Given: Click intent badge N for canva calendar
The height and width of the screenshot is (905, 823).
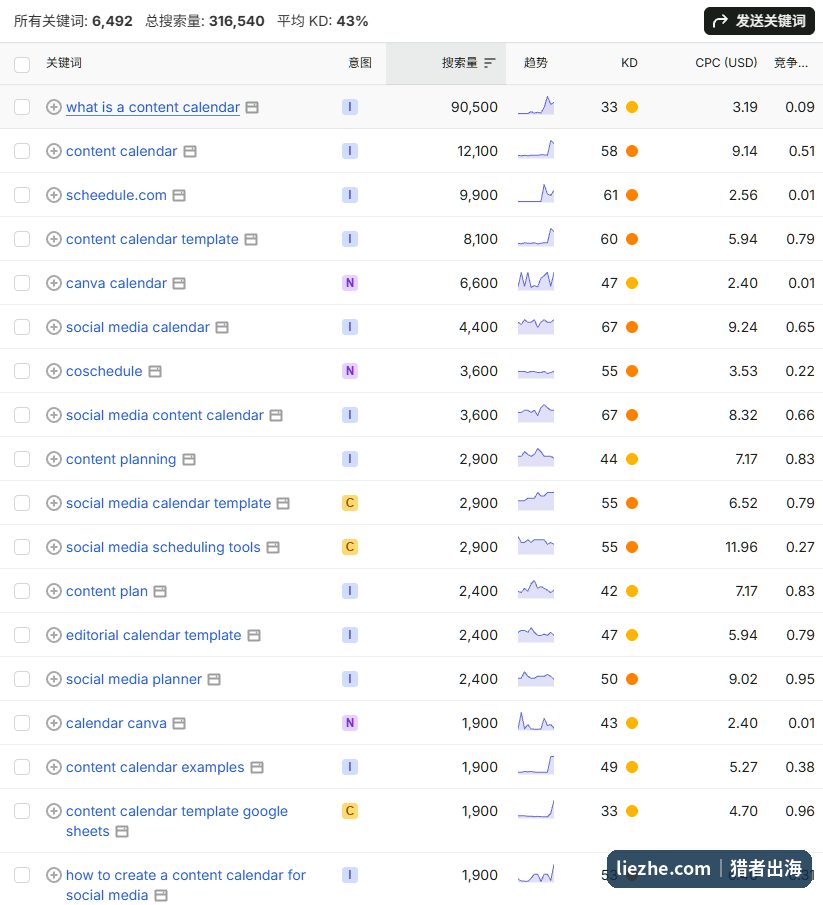Looking at the screenshot, I should click(x=350, y=283).
